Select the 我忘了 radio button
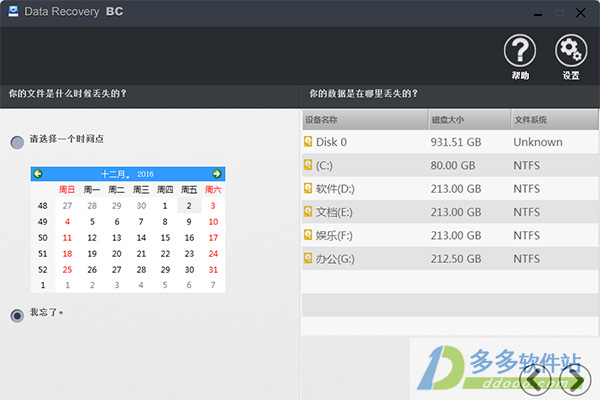This screenshot has height=400, width=600. coord(17,315)
